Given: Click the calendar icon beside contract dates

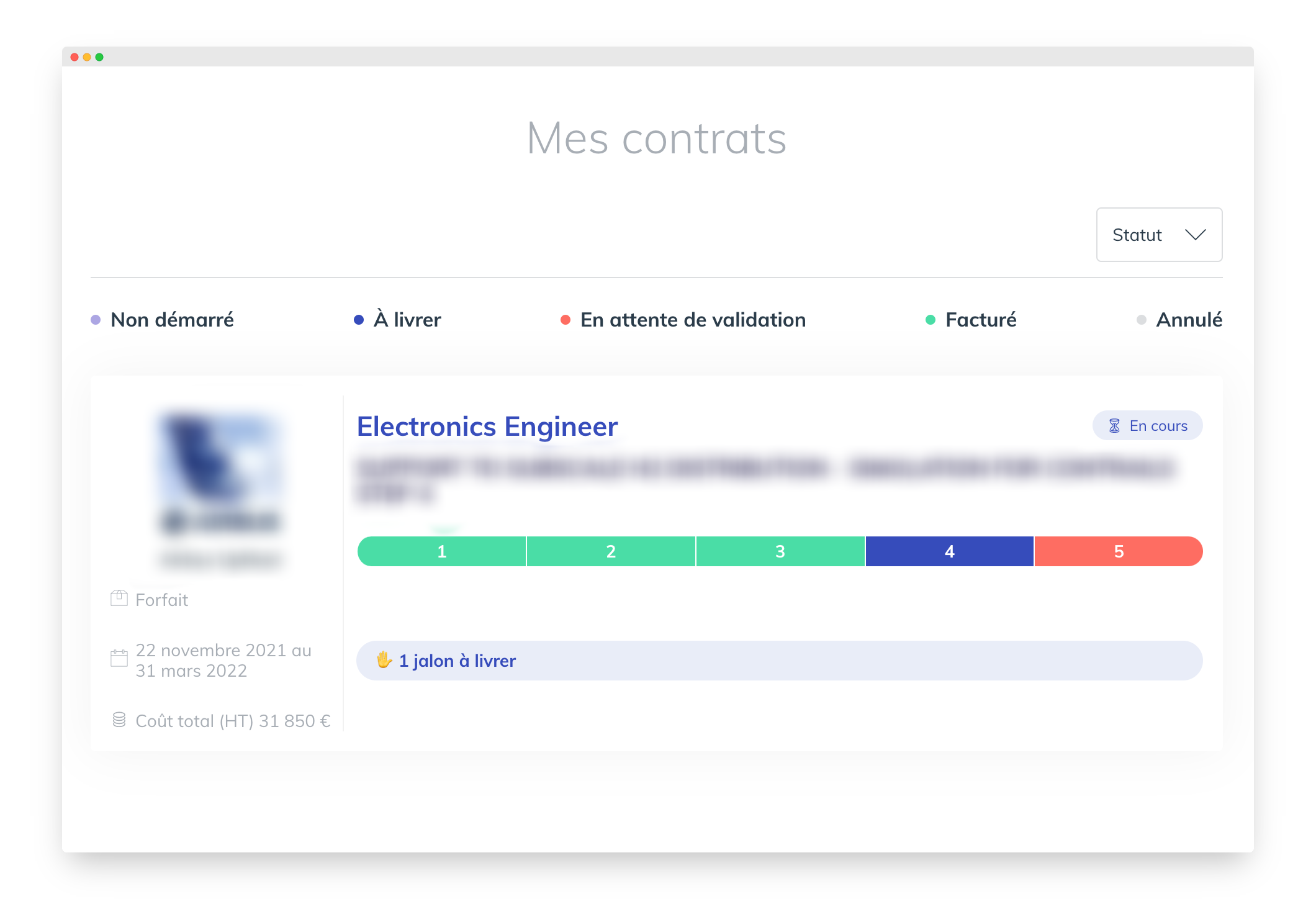Looking at the screenshot, I should [119, 658].
